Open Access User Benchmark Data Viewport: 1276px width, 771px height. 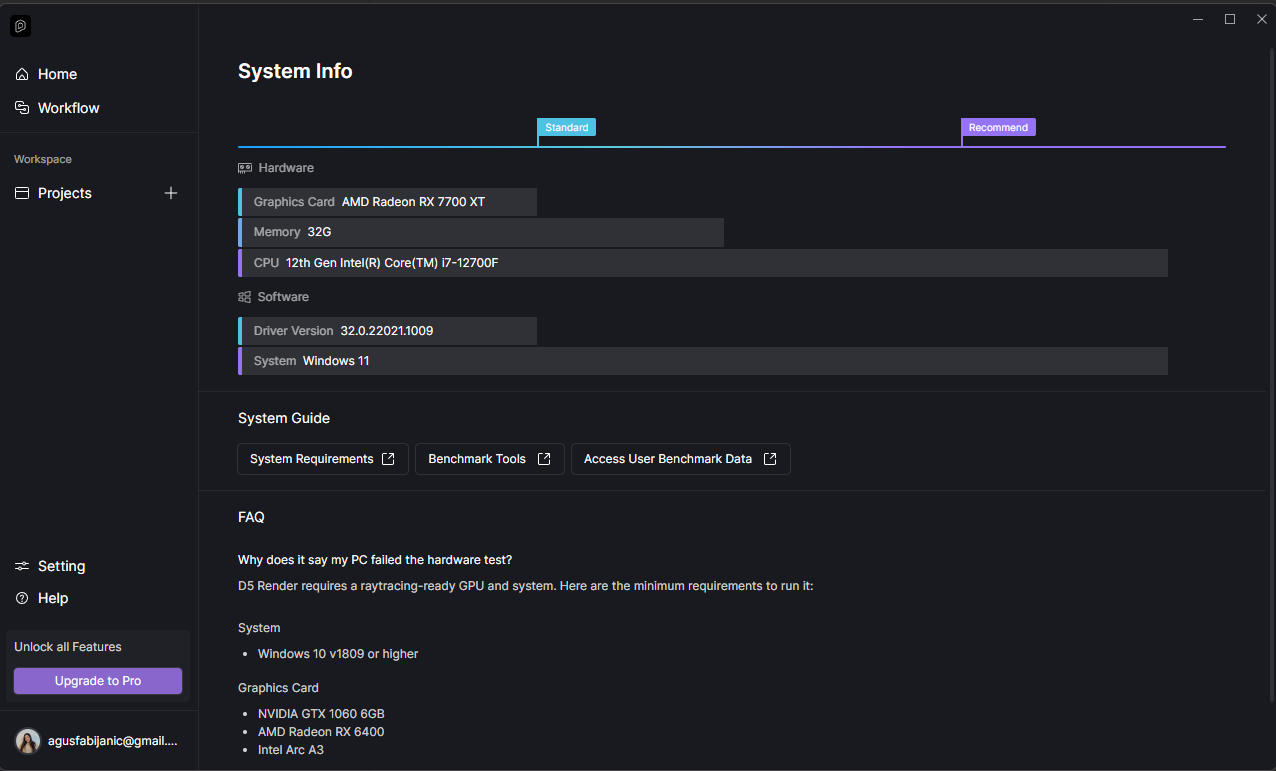pyautogui.click(x=680, y=459)
